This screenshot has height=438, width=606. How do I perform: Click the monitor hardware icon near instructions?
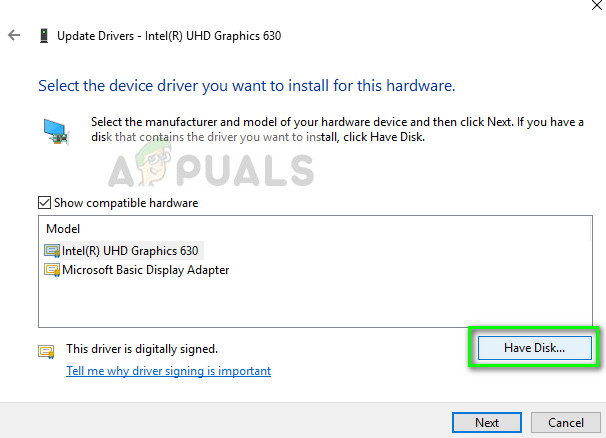(x=56, y=132)
